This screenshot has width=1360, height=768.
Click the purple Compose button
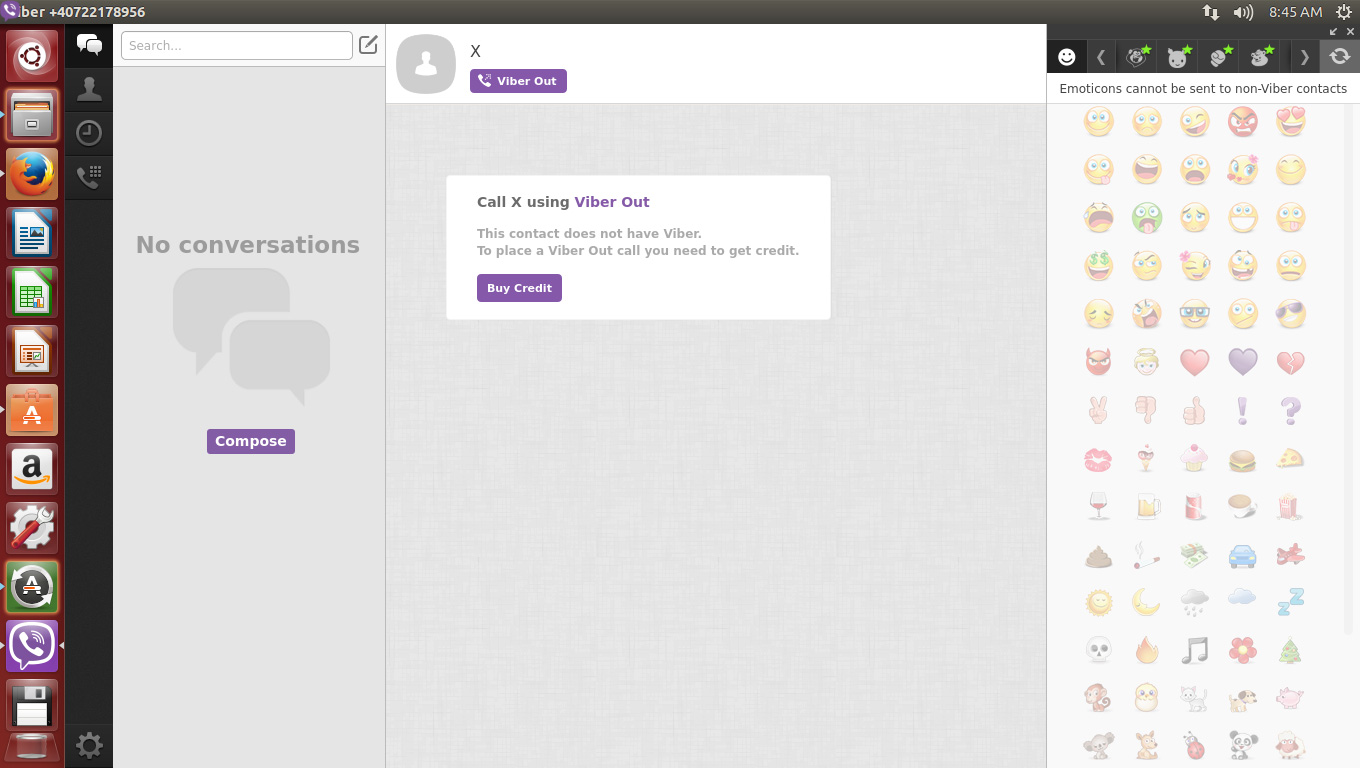(251, 441)
